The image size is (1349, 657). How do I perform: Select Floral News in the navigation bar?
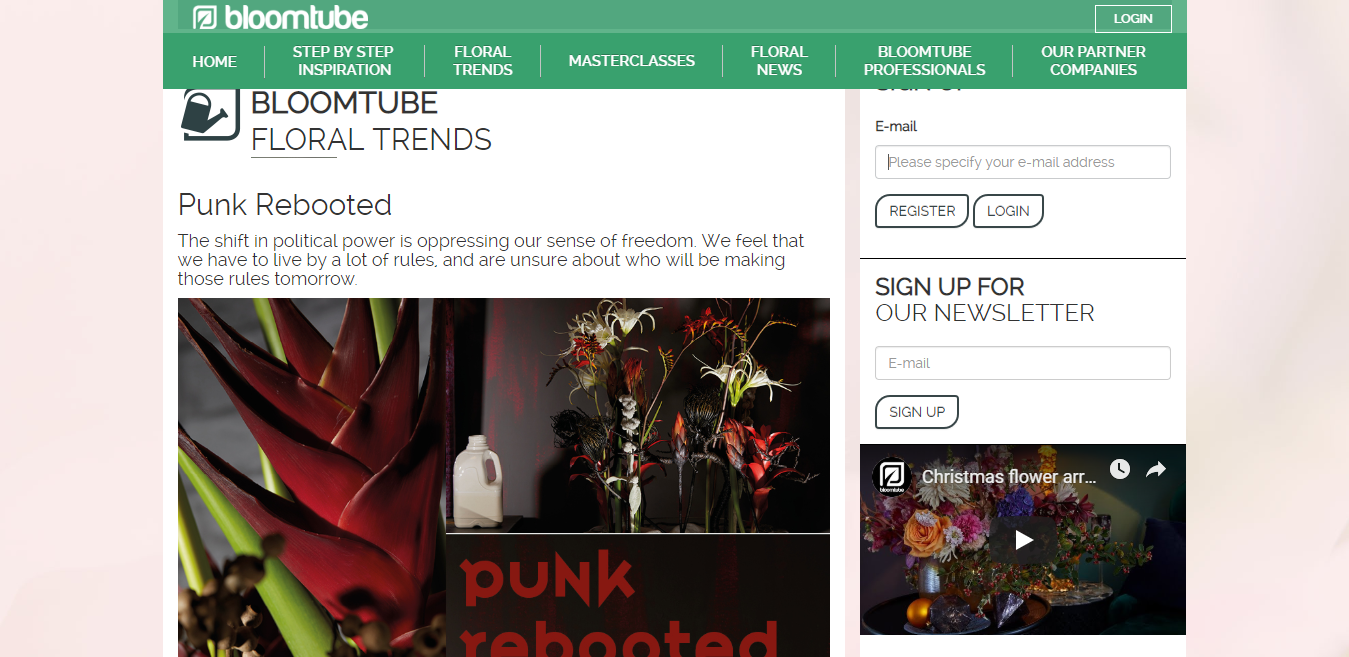coord(779,61)
